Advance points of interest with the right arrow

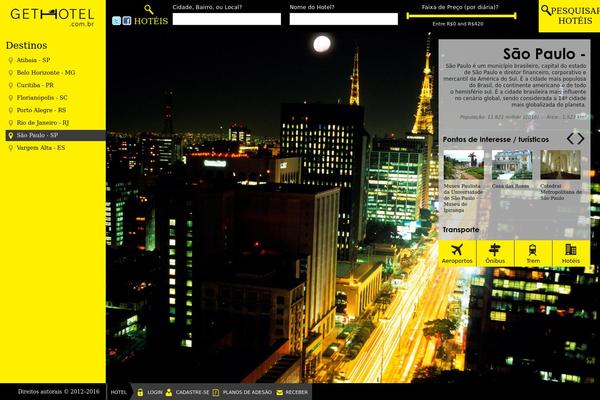click(x=581, y=139)
